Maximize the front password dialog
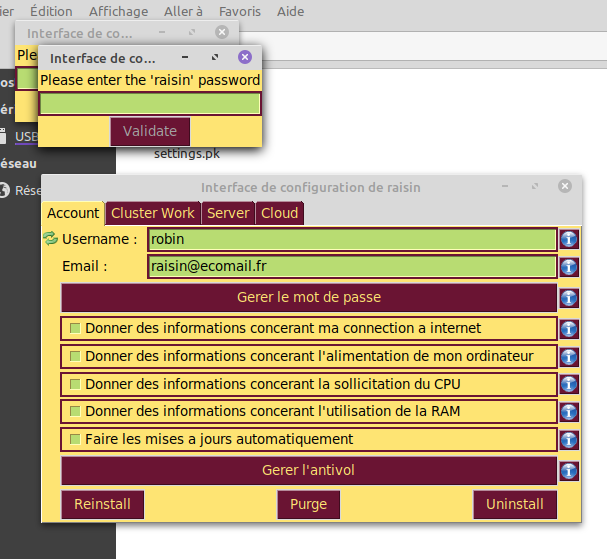Viewport: 607px width, 559px height. point(215,57)
